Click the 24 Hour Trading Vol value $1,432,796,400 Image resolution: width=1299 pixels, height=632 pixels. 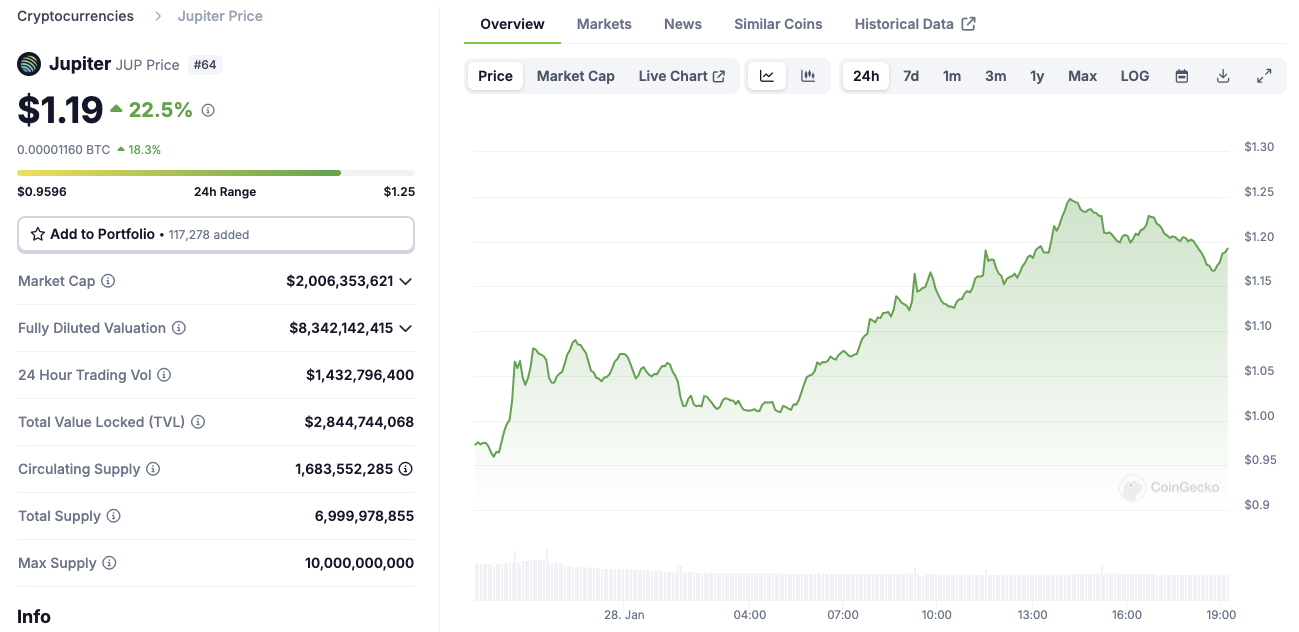[x=360, y=375]
